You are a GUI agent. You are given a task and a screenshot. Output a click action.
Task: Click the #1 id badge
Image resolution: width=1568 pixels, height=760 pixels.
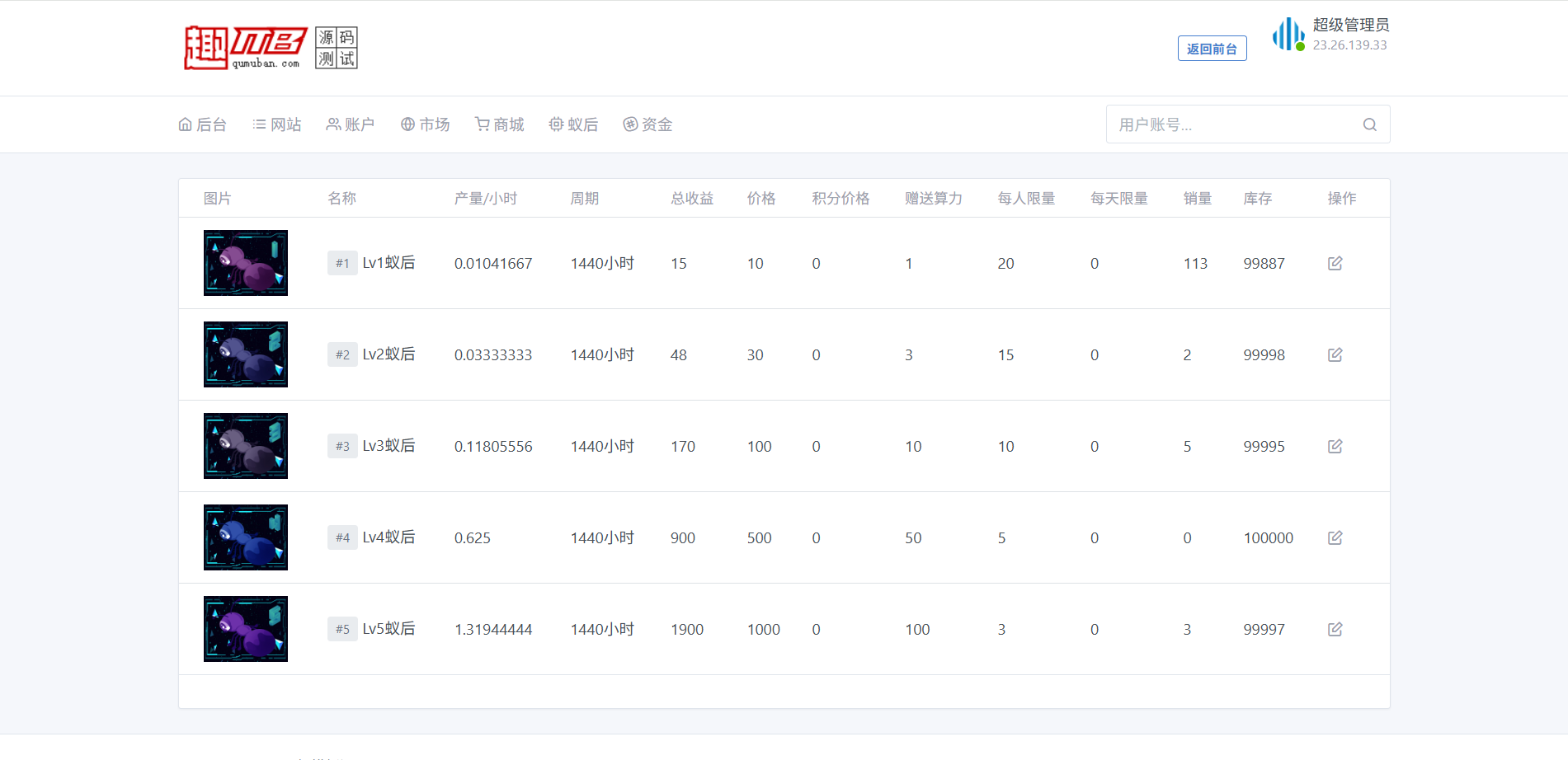342,263
